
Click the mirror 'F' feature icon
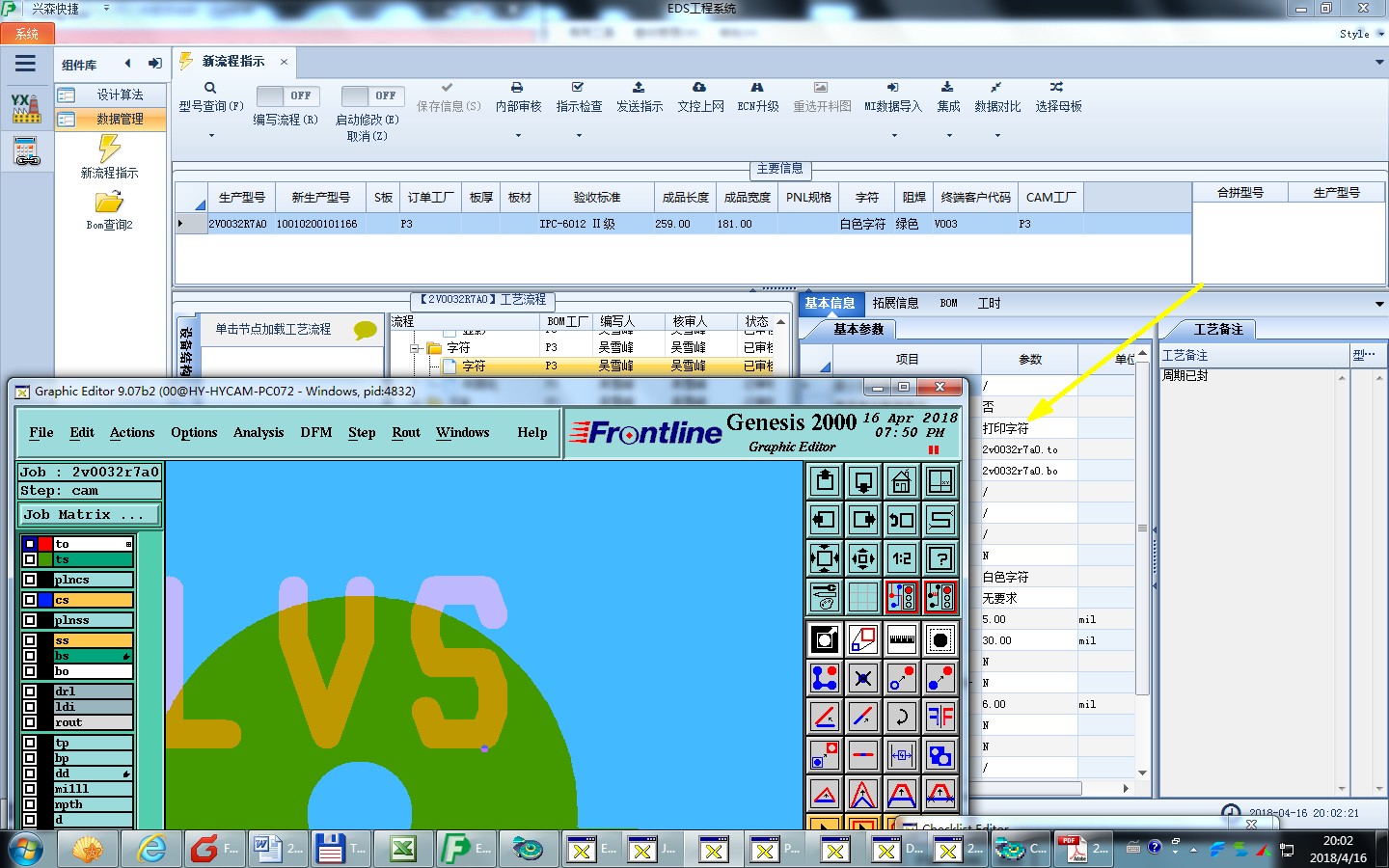point(940,717)
